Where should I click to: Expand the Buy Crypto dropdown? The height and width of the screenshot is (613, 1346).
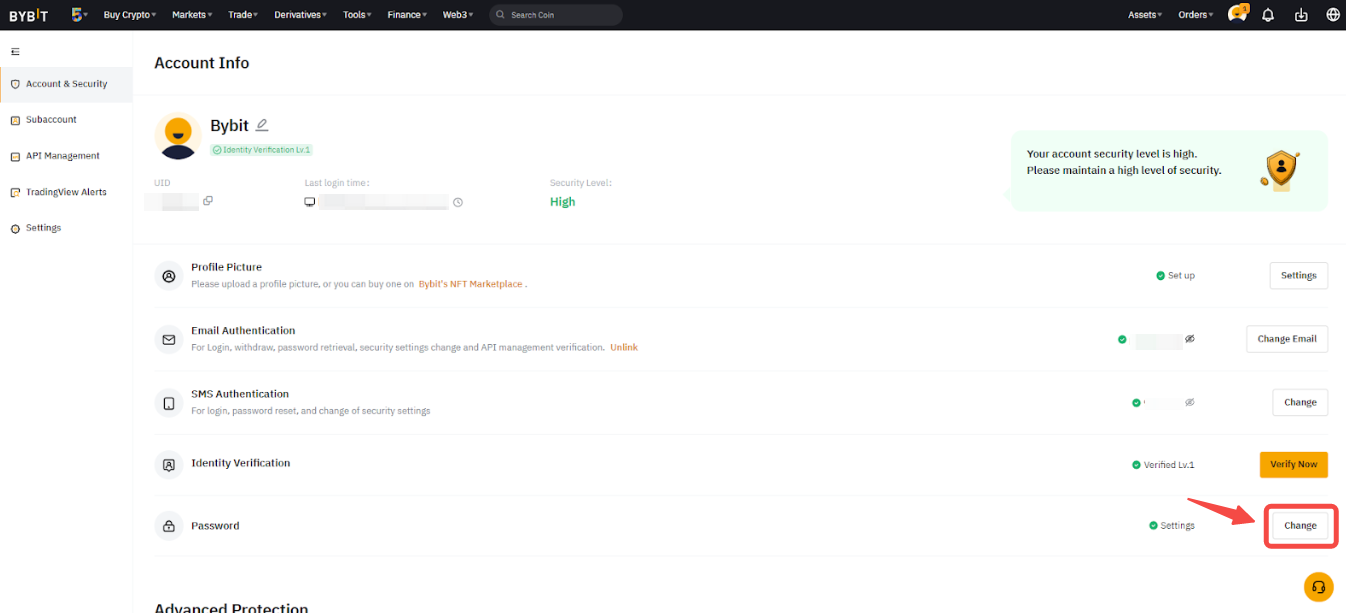[130, 15]
